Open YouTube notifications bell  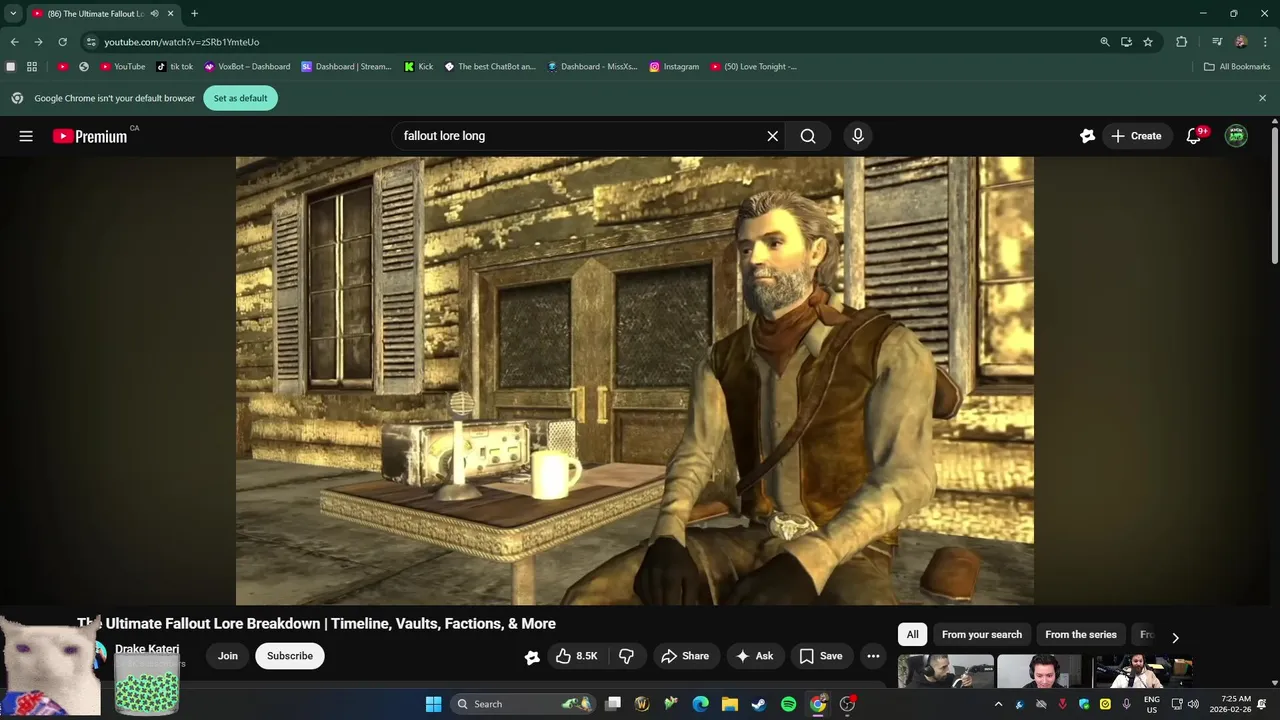(x=1193, y=136)
